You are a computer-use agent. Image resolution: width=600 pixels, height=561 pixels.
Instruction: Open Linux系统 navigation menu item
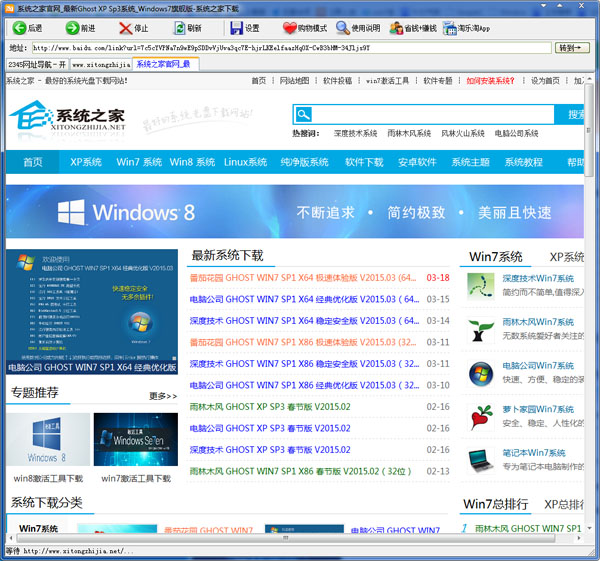point(245,162)
